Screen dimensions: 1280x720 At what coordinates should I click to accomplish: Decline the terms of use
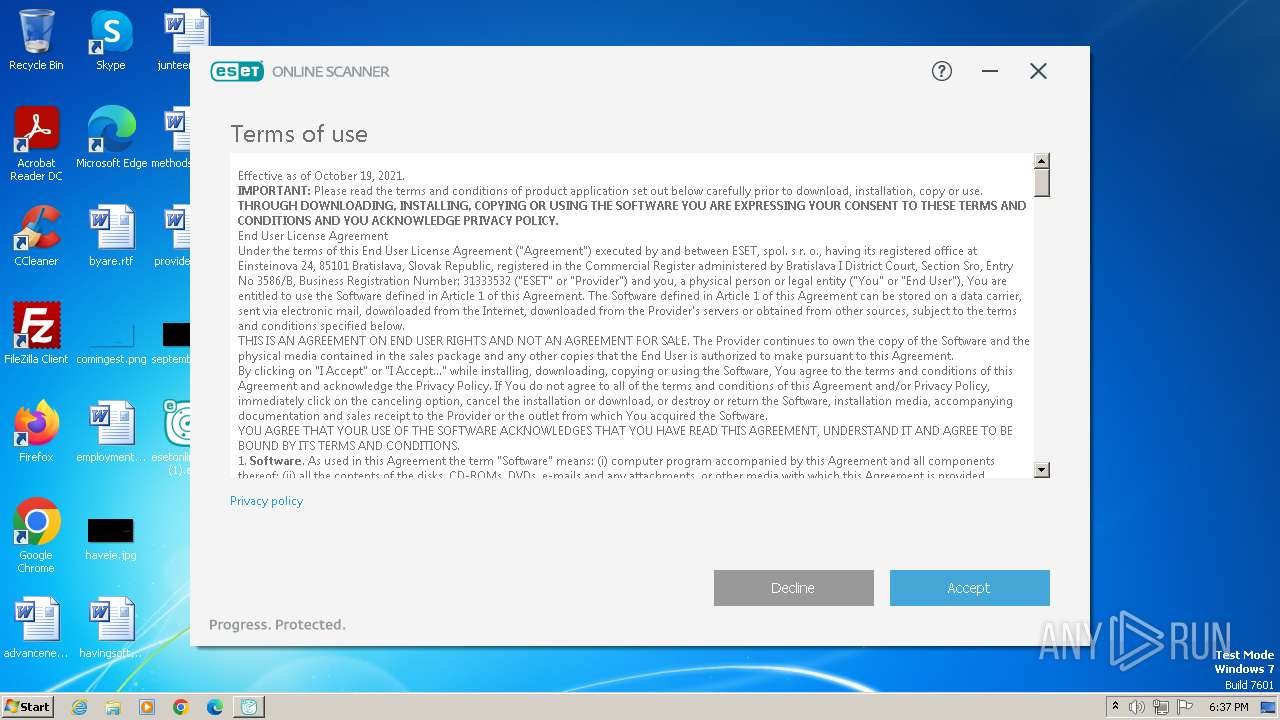tap(793, 588)
